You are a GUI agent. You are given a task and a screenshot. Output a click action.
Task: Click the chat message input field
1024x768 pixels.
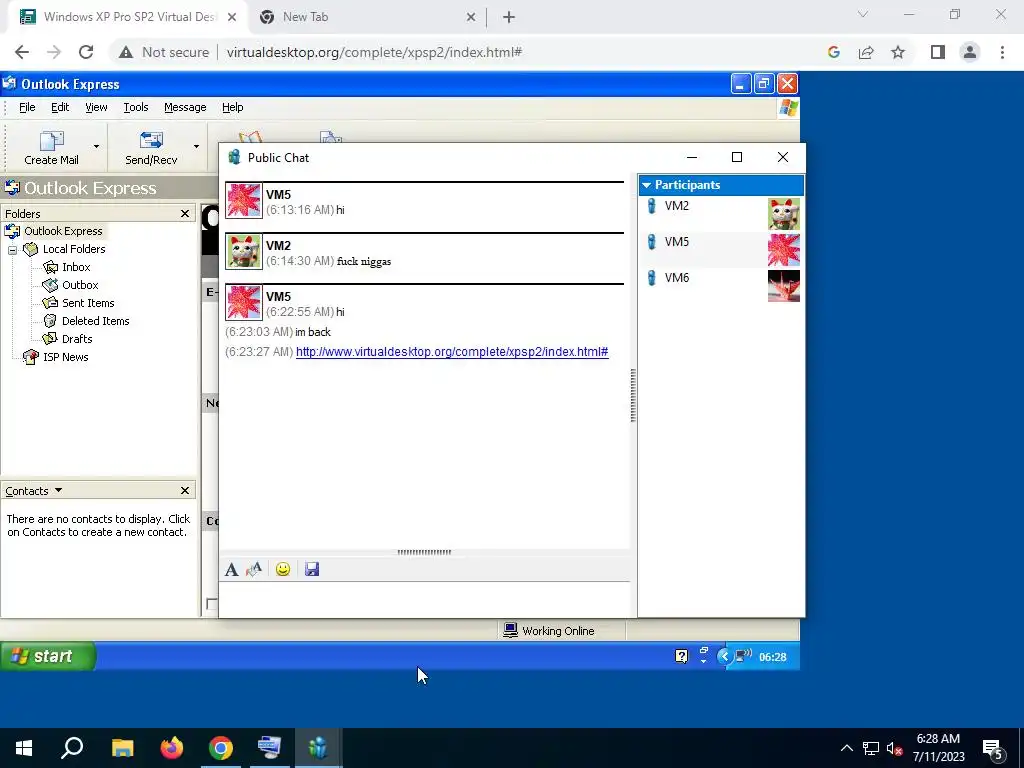424,598
